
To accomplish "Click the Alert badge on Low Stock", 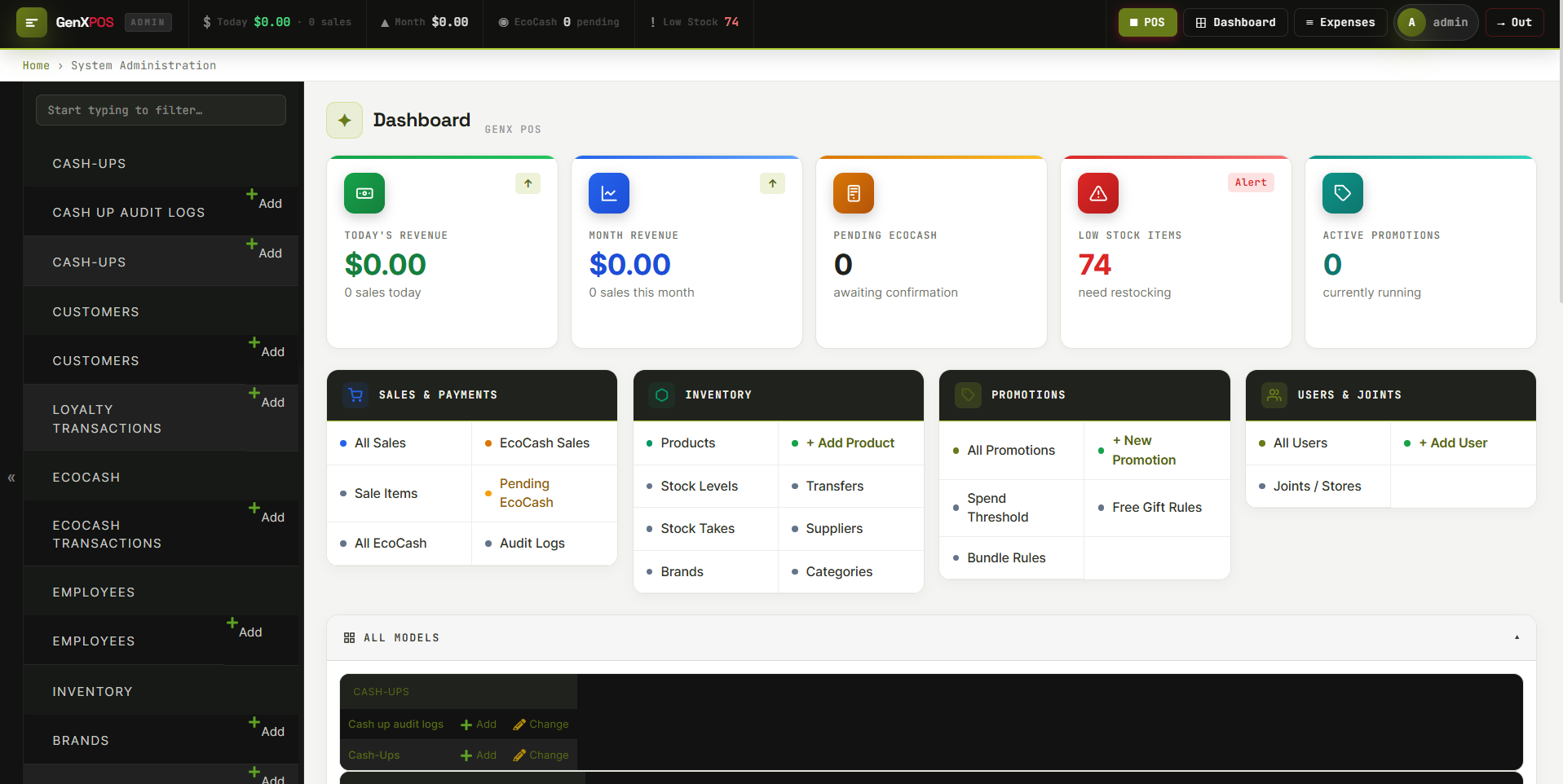I will pos(1251,183).
